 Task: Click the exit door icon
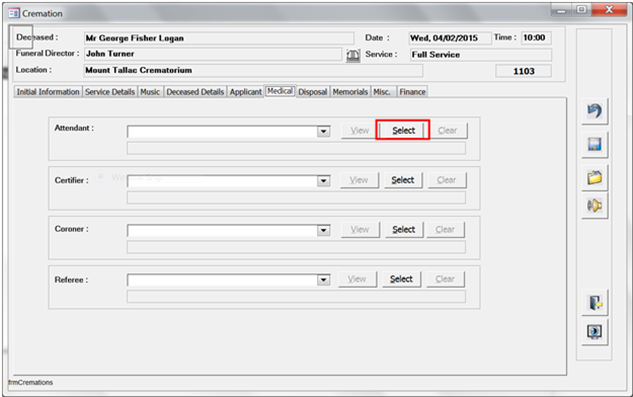(595, 302)
